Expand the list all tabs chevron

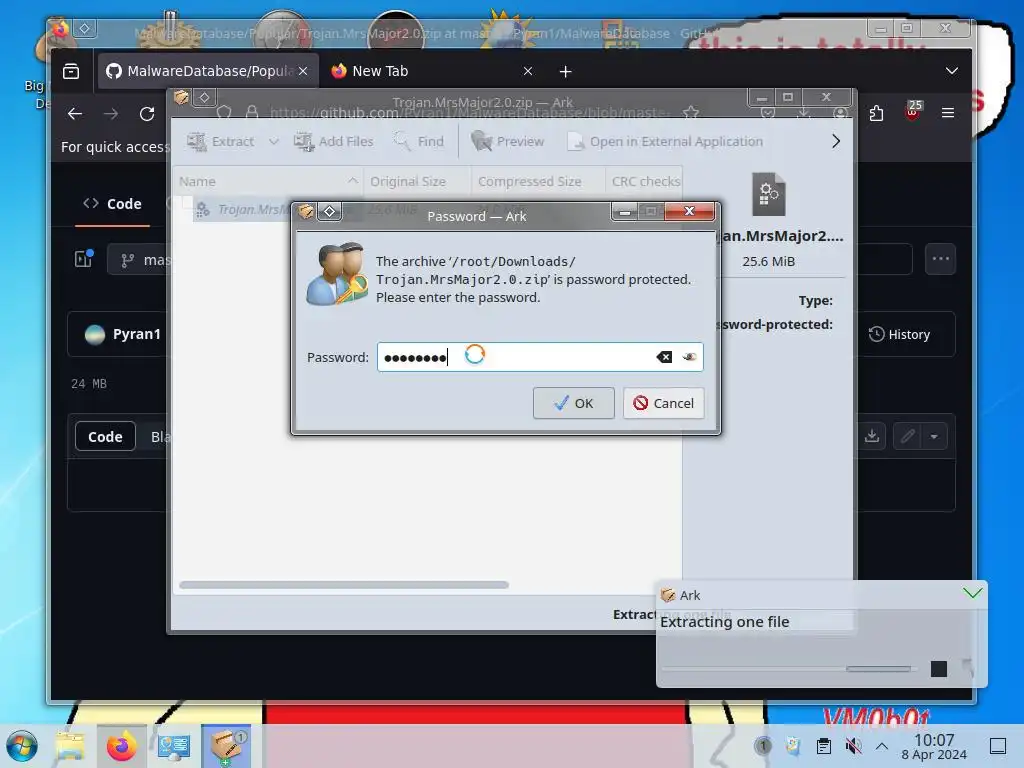point(952,71)
